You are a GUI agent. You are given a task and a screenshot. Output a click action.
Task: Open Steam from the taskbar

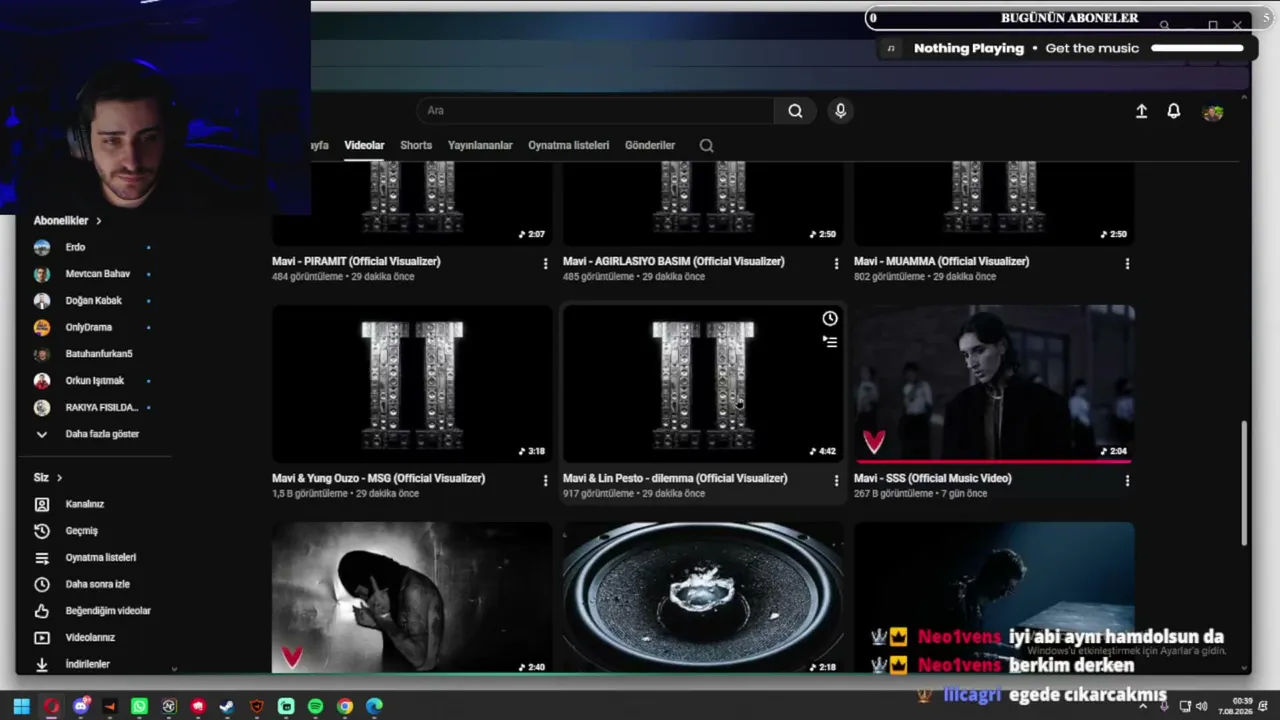pyautogui.click(x=227, y=707)
